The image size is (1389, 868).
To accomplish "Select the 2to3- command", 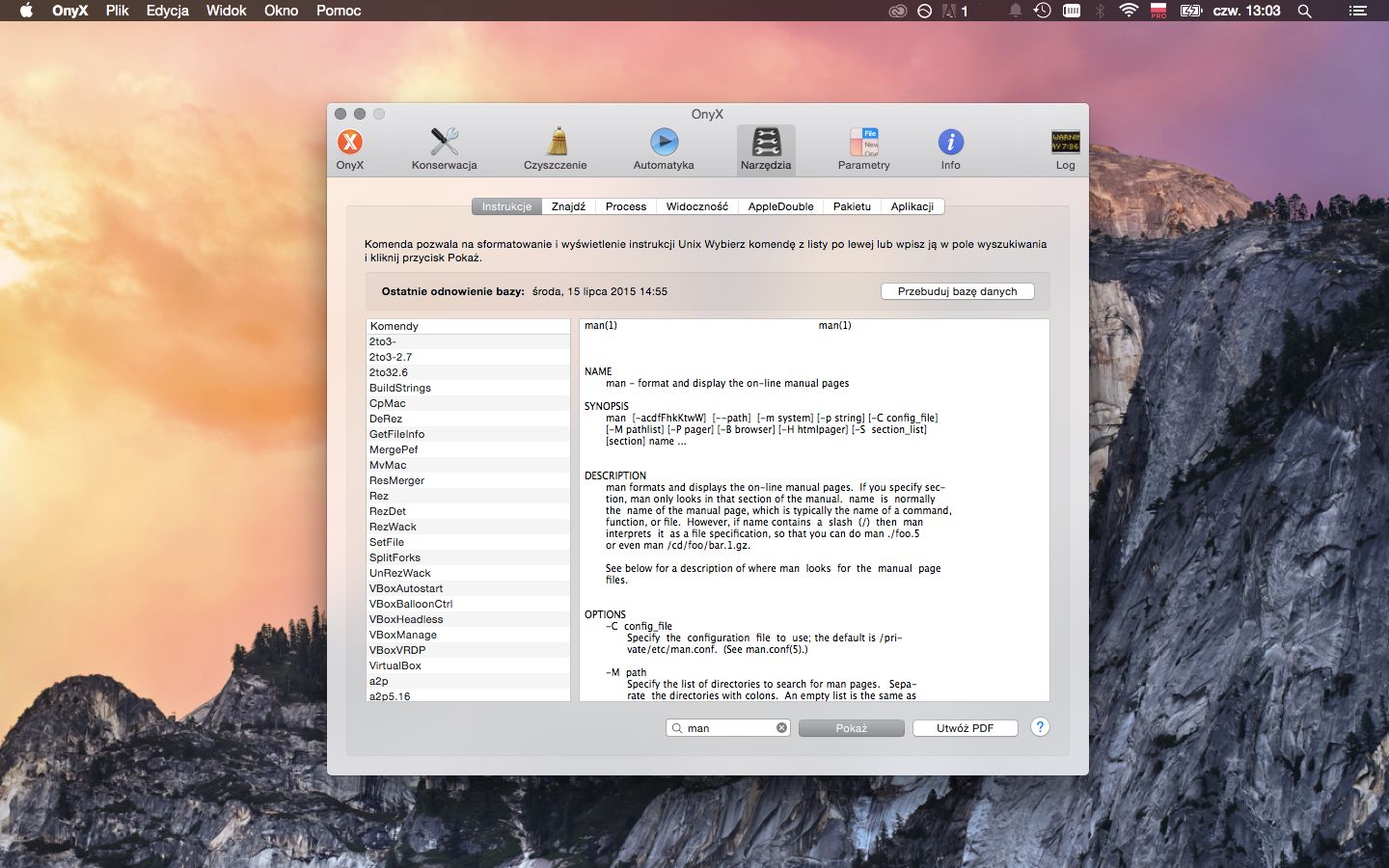I will pos(468,341).
